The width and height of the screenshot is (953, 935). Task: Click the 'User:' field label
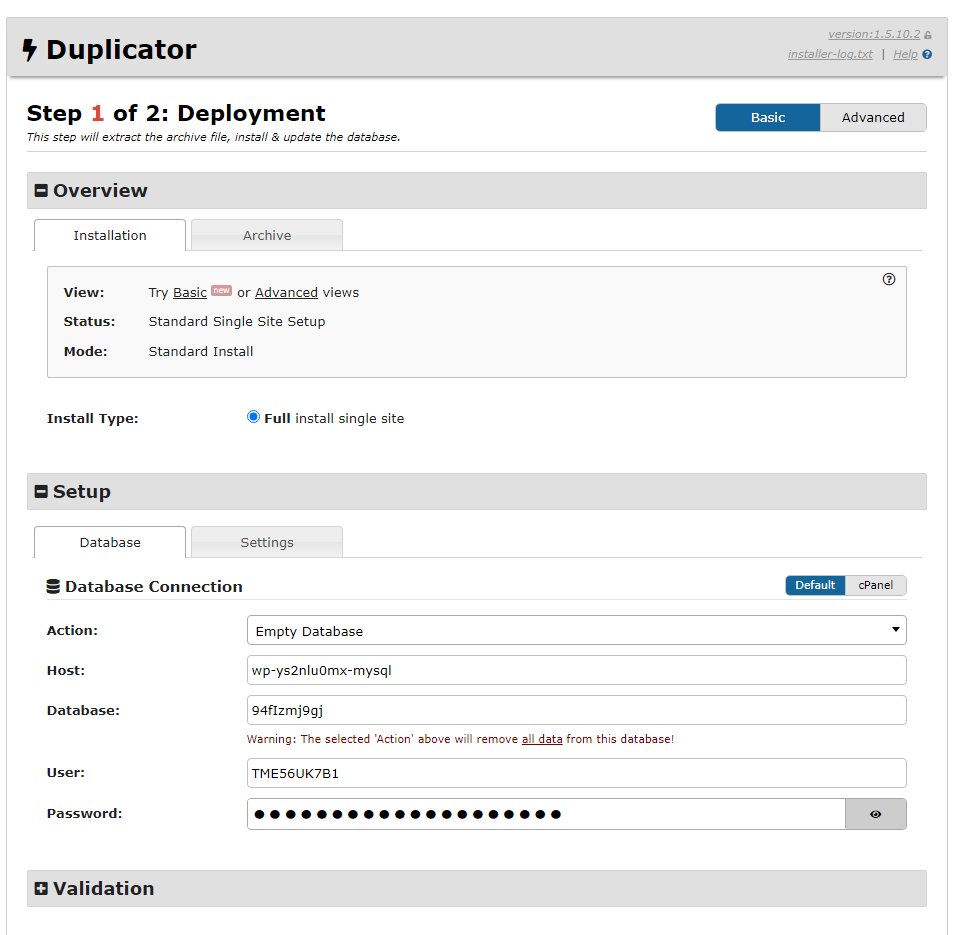click(66, 773)
